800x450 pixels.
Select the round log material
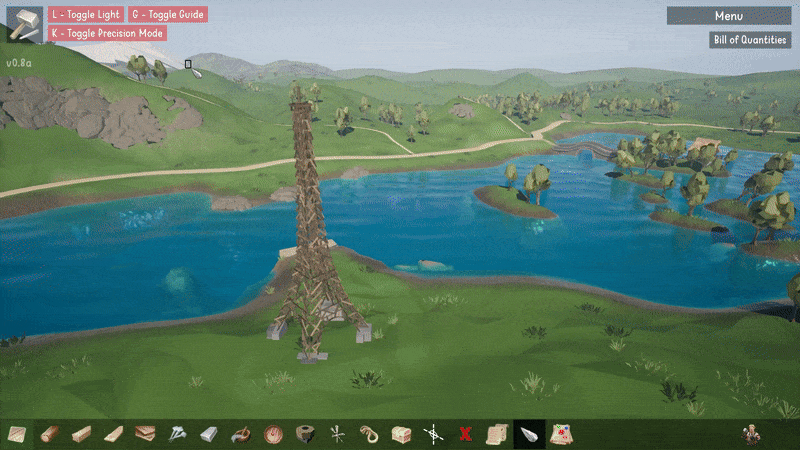click(x=49, y=434)
